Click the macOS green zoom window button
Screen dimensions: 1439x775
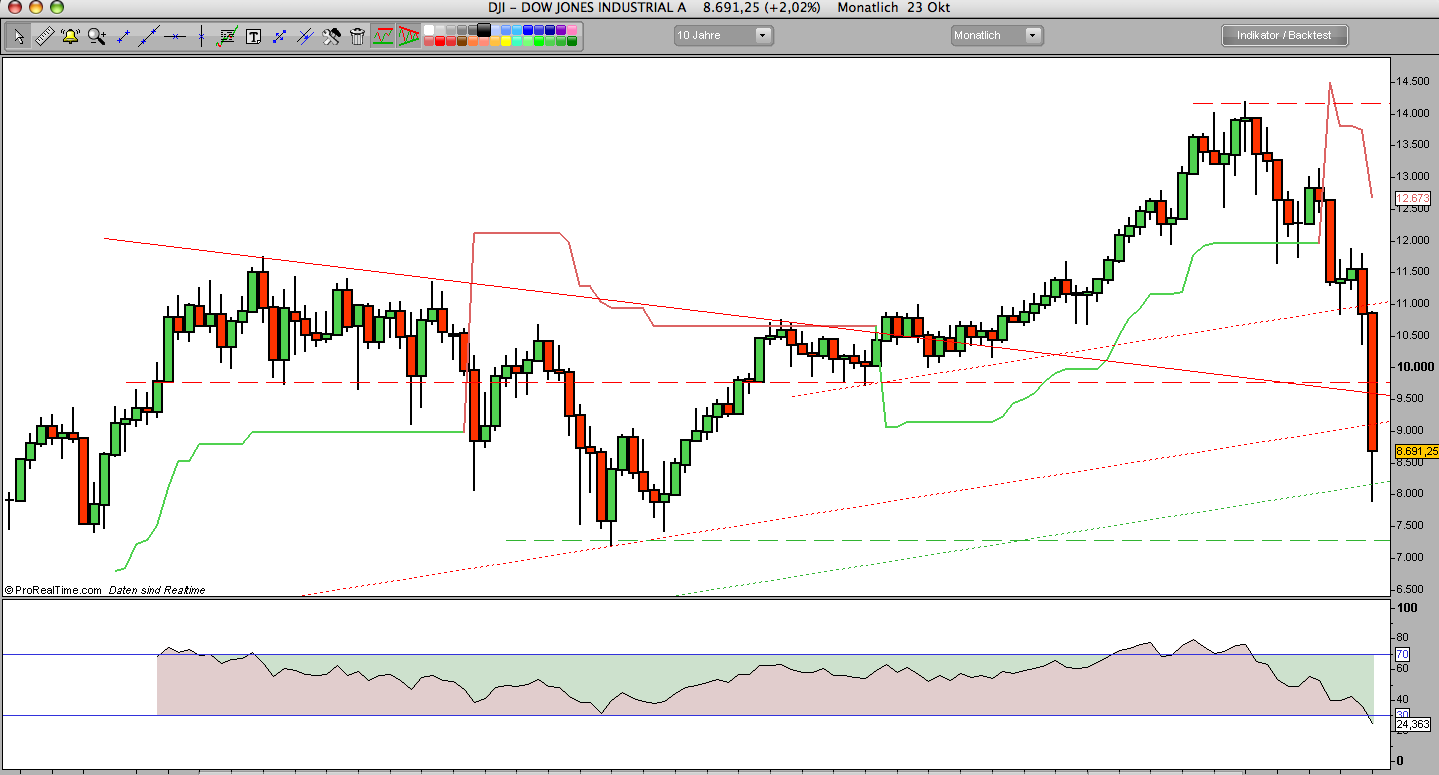pos(55,8)
